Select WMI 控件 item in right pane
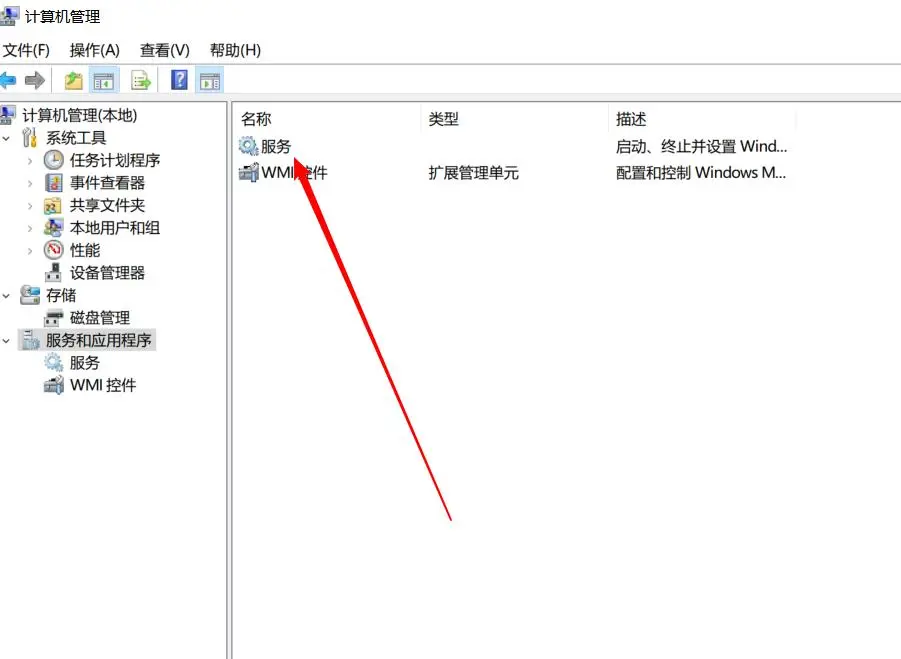Viewport: 901px width, 659px height. coord(283,172)
